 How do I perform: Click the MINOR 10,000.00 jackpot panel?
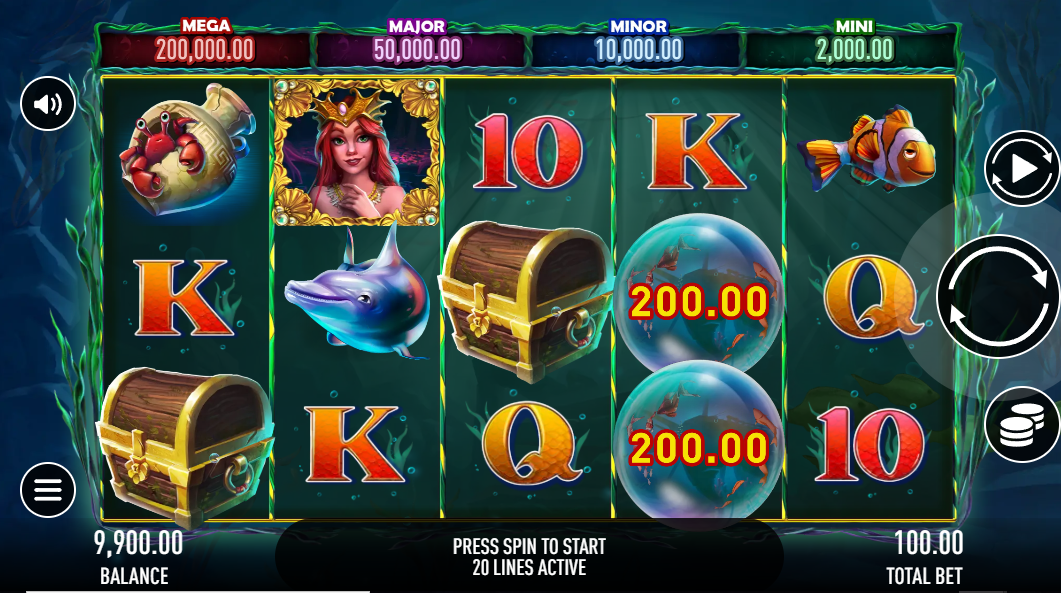pos(638,43)
